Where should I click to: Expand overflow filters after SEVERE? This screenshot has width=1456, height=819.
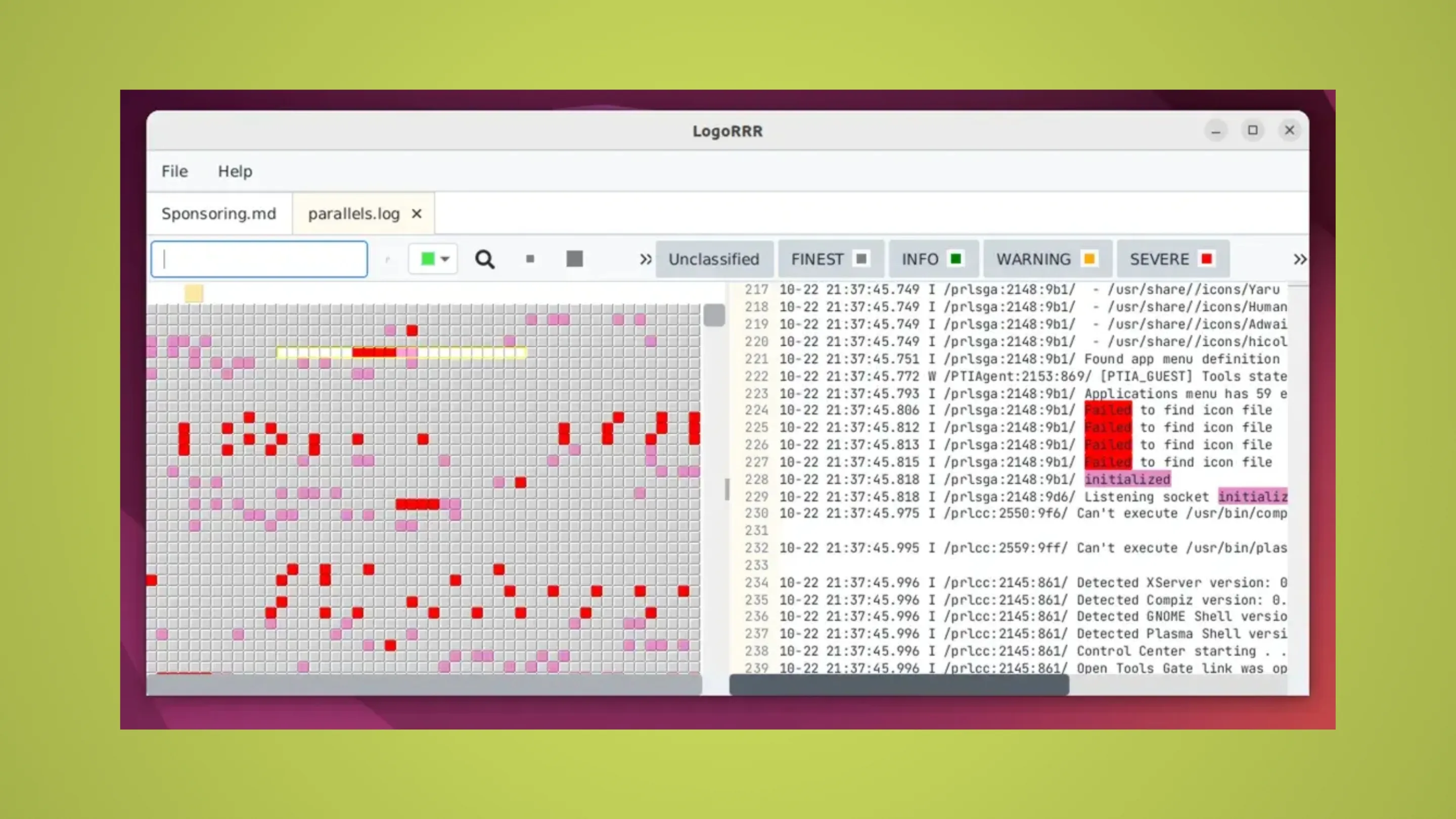point(1300,259)
